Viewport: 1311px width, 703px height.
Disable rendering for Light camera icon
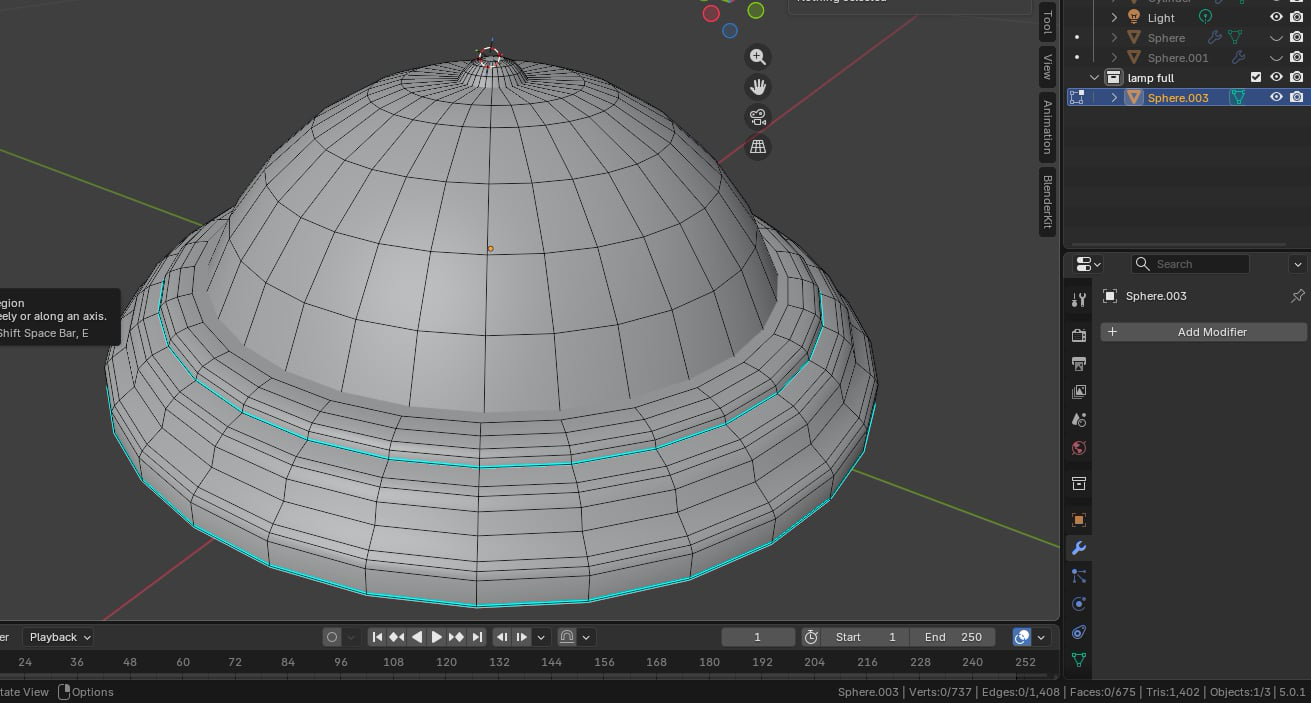[x=1297, y=17]
